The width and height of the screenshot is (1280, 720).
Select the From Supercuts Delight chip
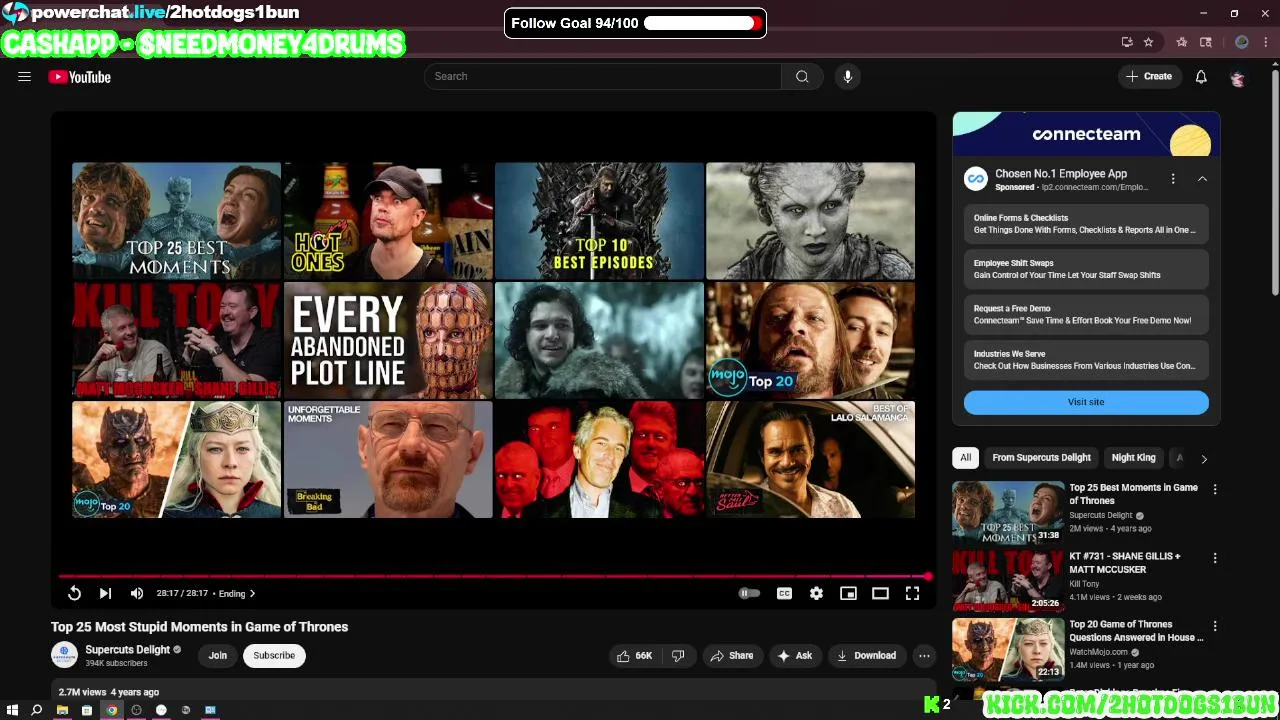(x=1041, y=458)
